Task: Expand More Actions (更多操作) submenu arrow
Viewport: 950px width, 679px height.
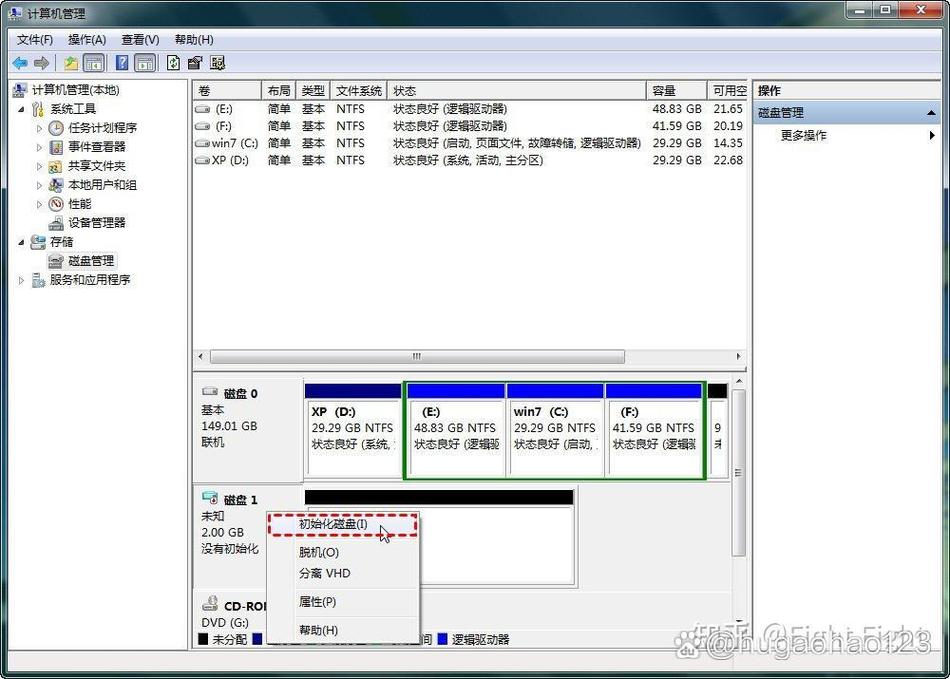Action: pyautogui.click(x=932, y=135)
